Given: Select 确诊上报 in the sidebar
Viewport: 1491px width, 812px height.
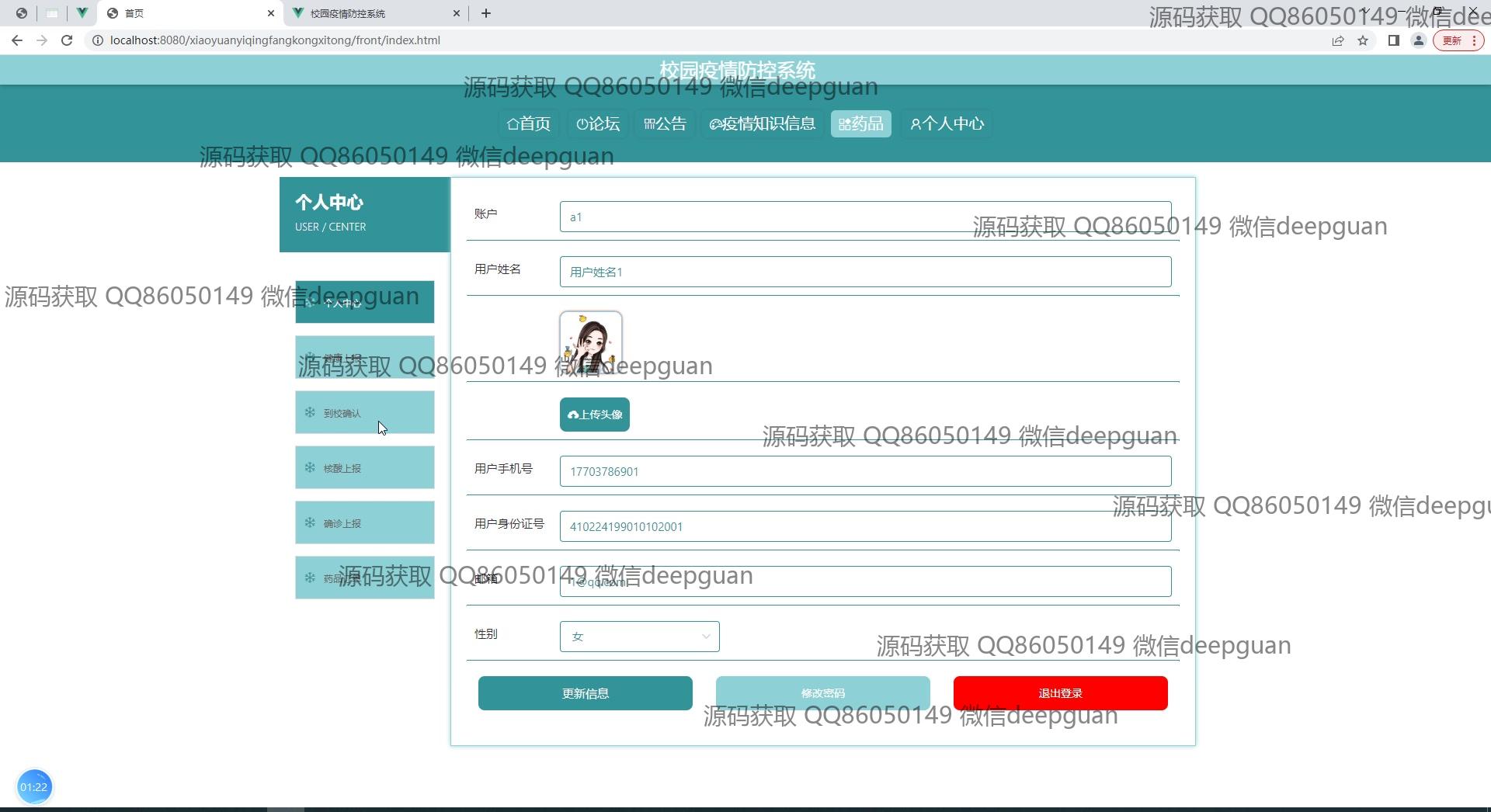Looking at the screenshot, I should 365,522.
